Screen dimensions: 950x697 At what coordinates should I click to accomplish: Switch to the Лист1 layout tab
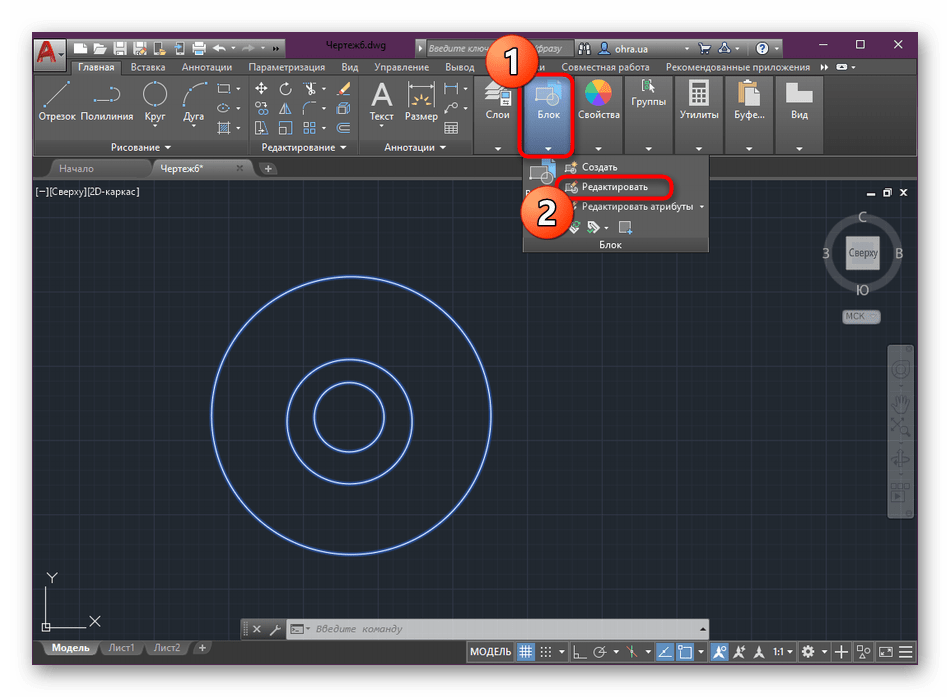click(122, 648)
